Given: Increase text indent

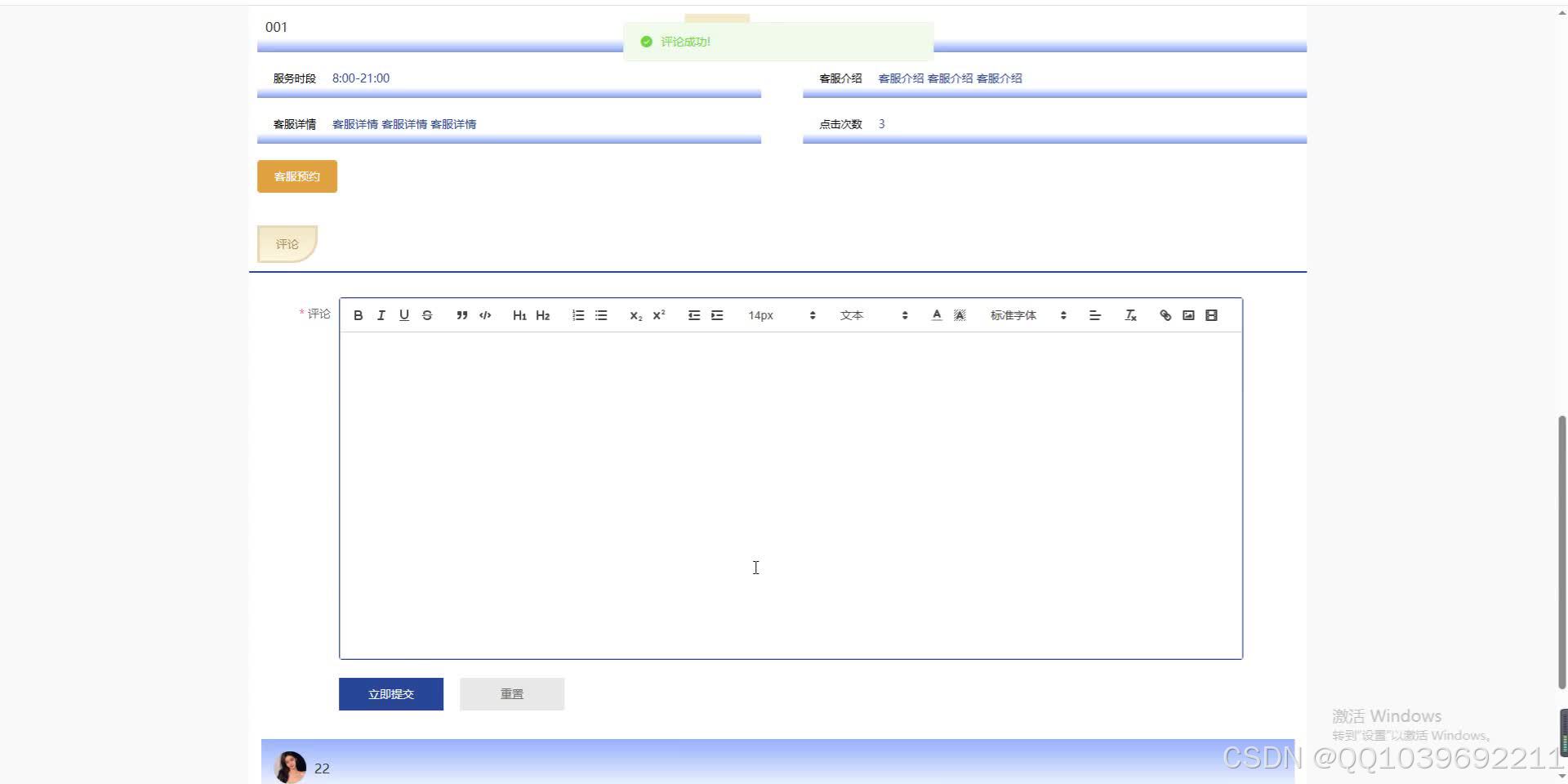Looking at the screenshot, I should pos(717,315).
